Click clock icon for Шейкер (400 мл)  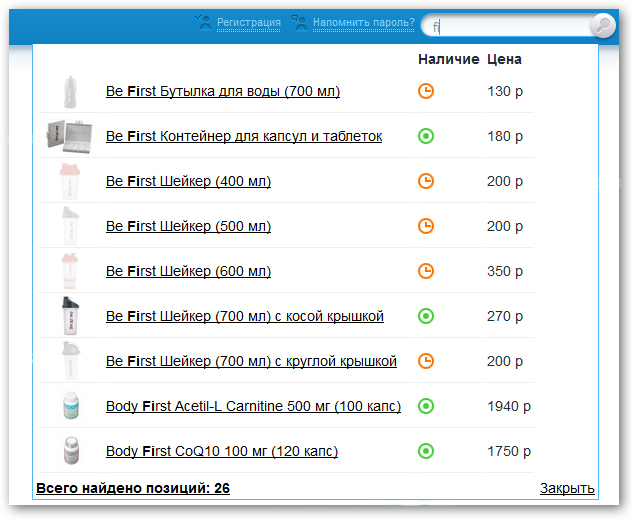426,181
